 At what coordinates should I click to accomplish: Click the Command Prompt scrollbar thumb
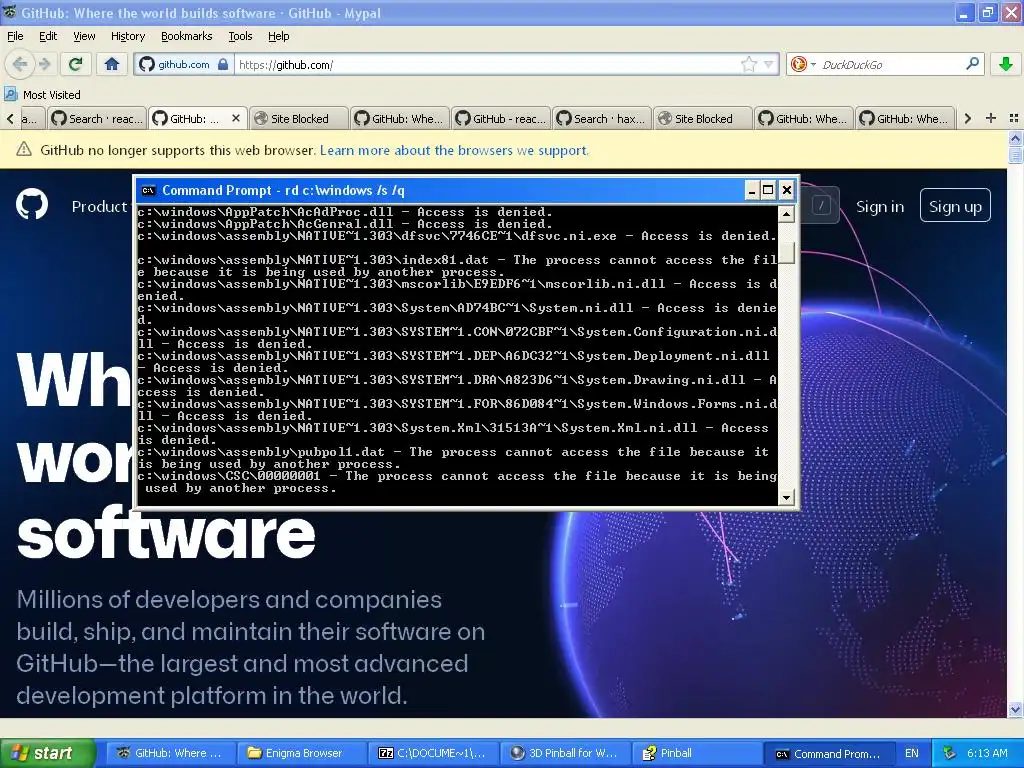(x=786, y=253)
